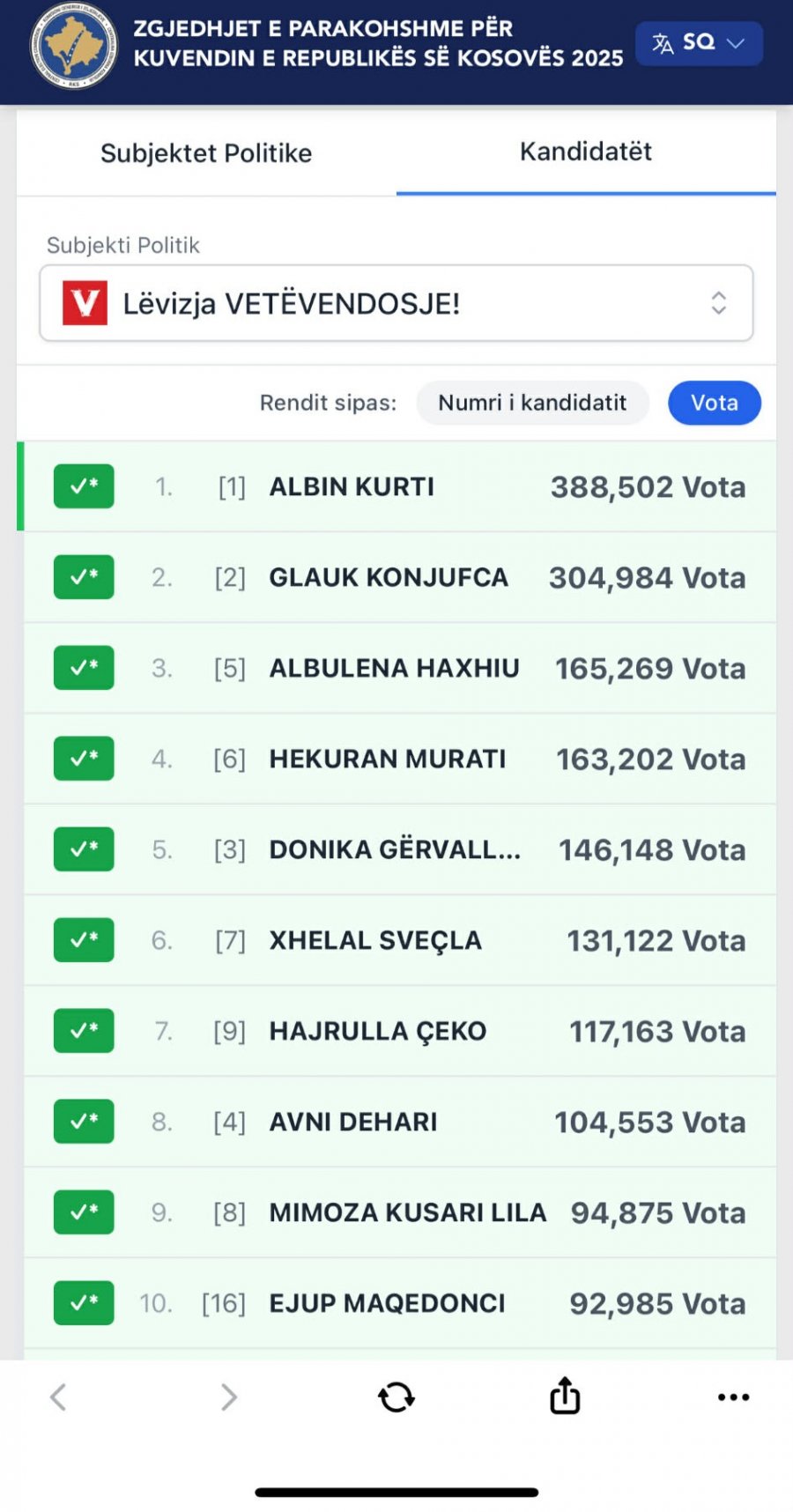
Task: Click the red Vetëvendosje V logo
Action: click(85, 303)
